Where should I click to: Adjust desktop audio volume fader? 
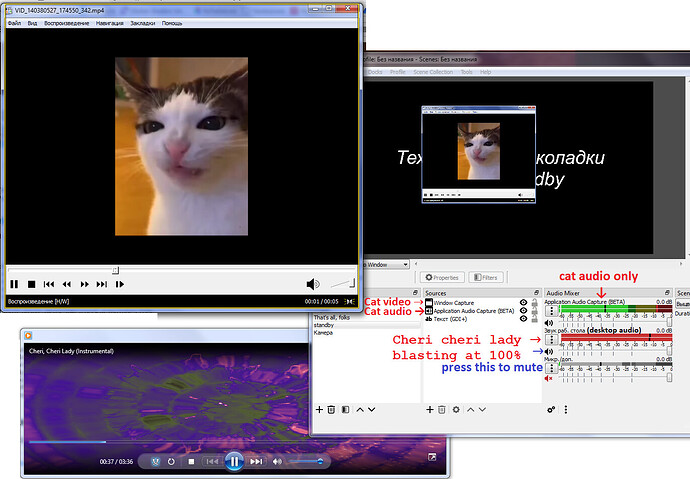click(670, 350)
